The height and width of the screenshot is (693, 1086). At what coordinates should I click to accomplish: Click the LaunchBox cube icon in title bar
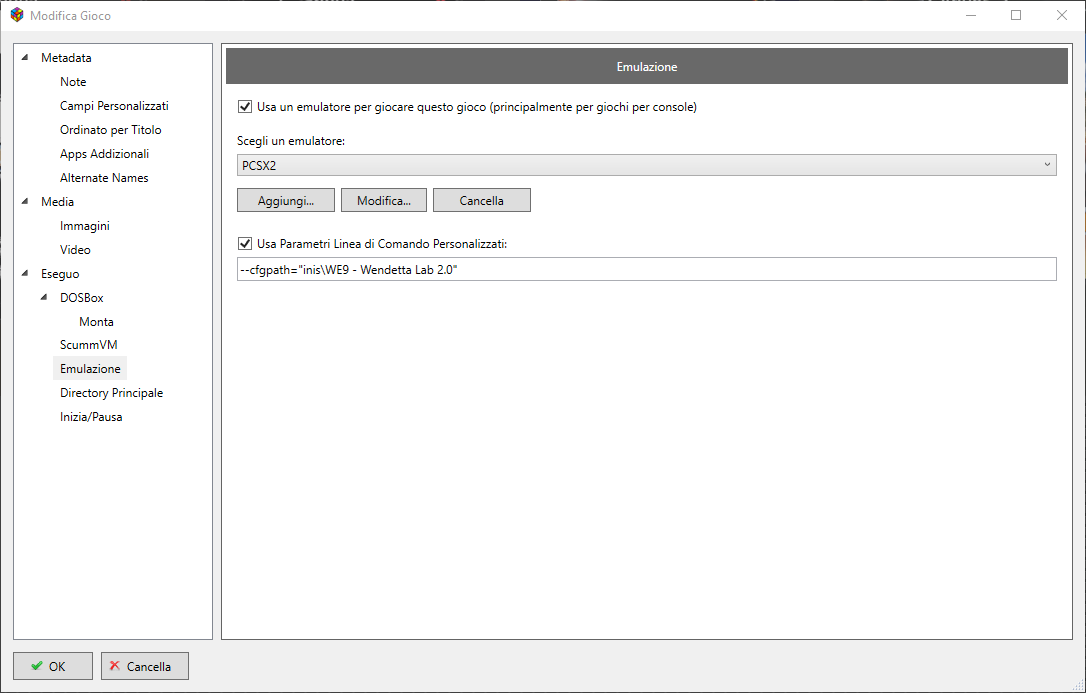17,15
